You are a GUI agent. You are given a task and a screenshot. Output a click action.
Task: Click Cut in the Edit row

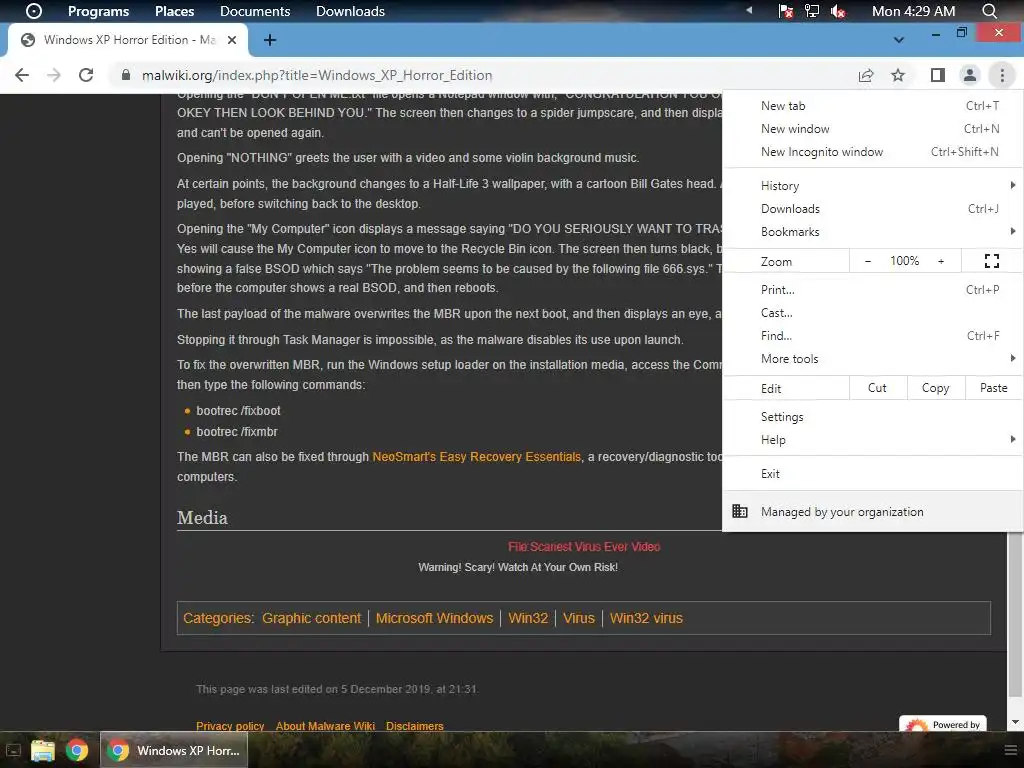point(878,388)
